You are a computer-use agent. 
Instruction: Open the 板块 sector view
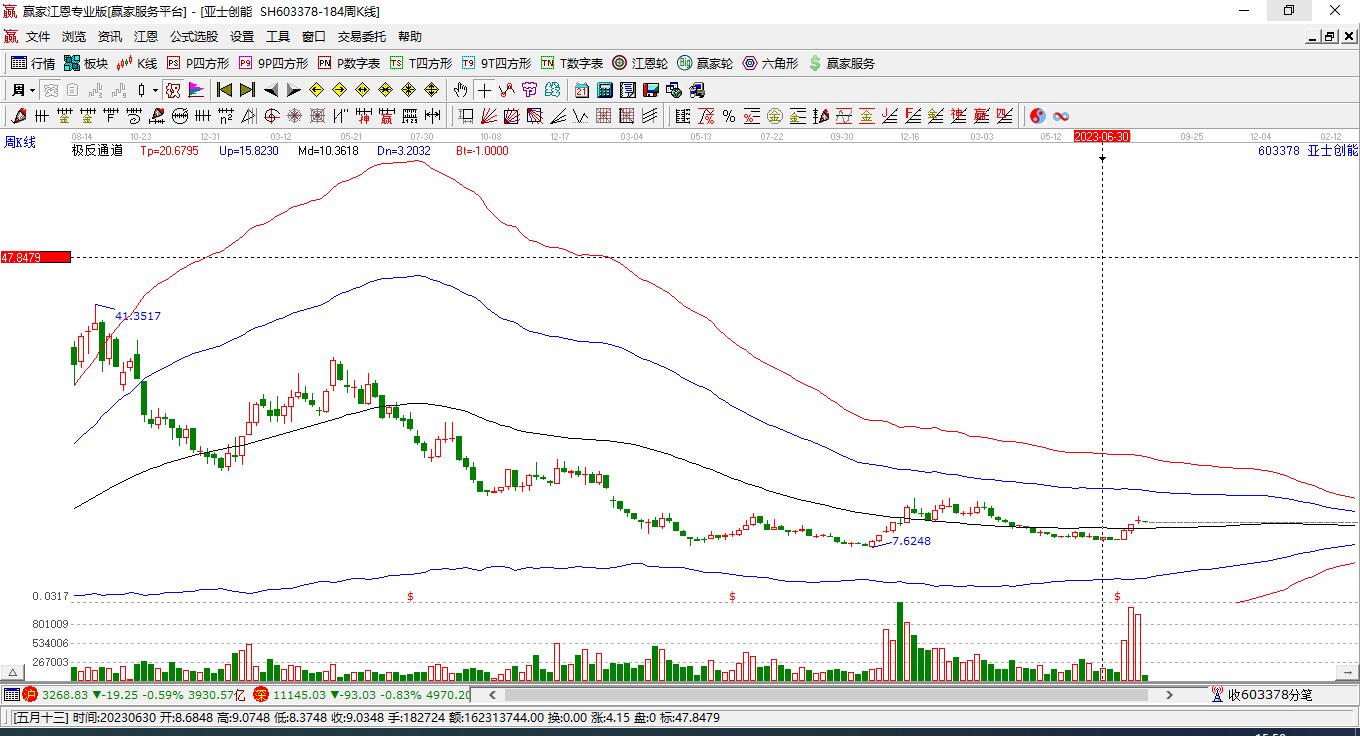86,63
